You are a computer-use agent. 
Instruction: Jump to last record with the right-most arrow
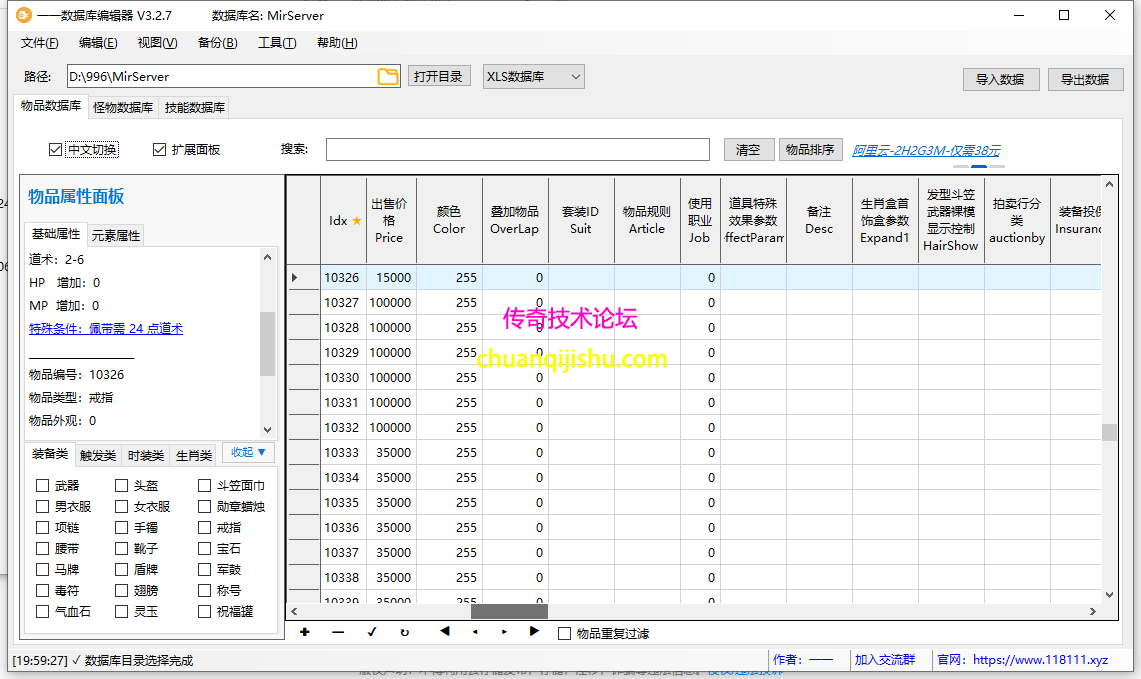537,634
